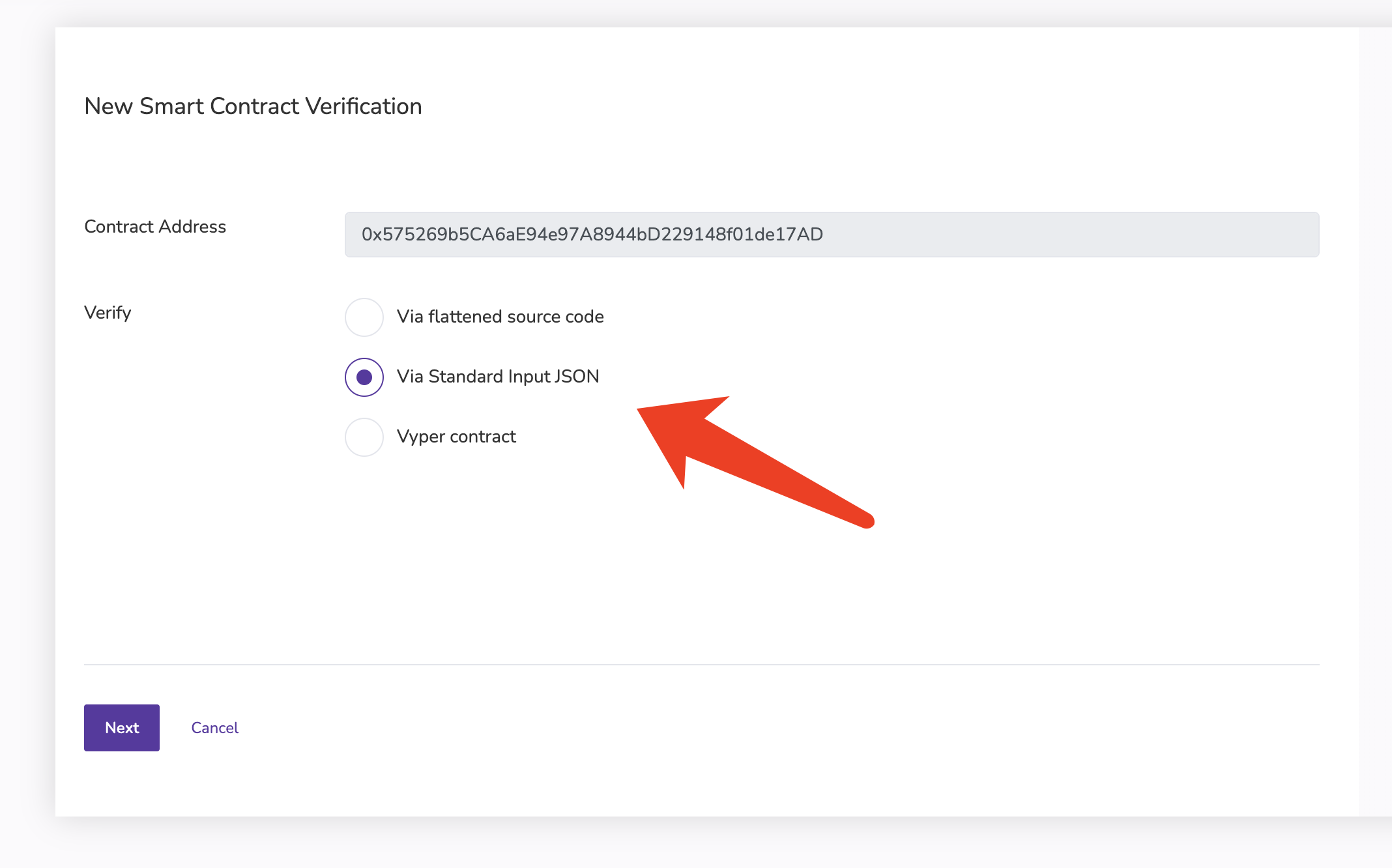Image resolution: width=1392 pixels, height=868 pixels.
Task: Click the 'Via flattened source code' label text
Action: [x=500, y=317]
